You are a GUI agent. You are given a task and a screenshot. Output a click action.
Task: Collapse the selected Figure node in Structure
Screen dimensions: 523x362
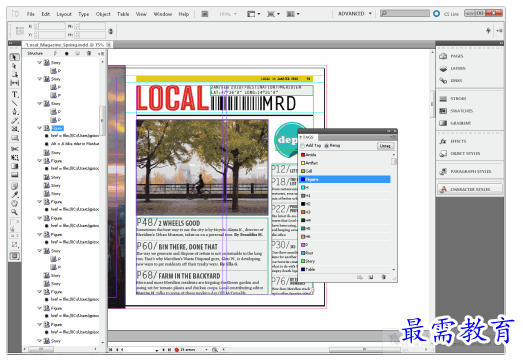pyautogui.click(x=40, y=128)
